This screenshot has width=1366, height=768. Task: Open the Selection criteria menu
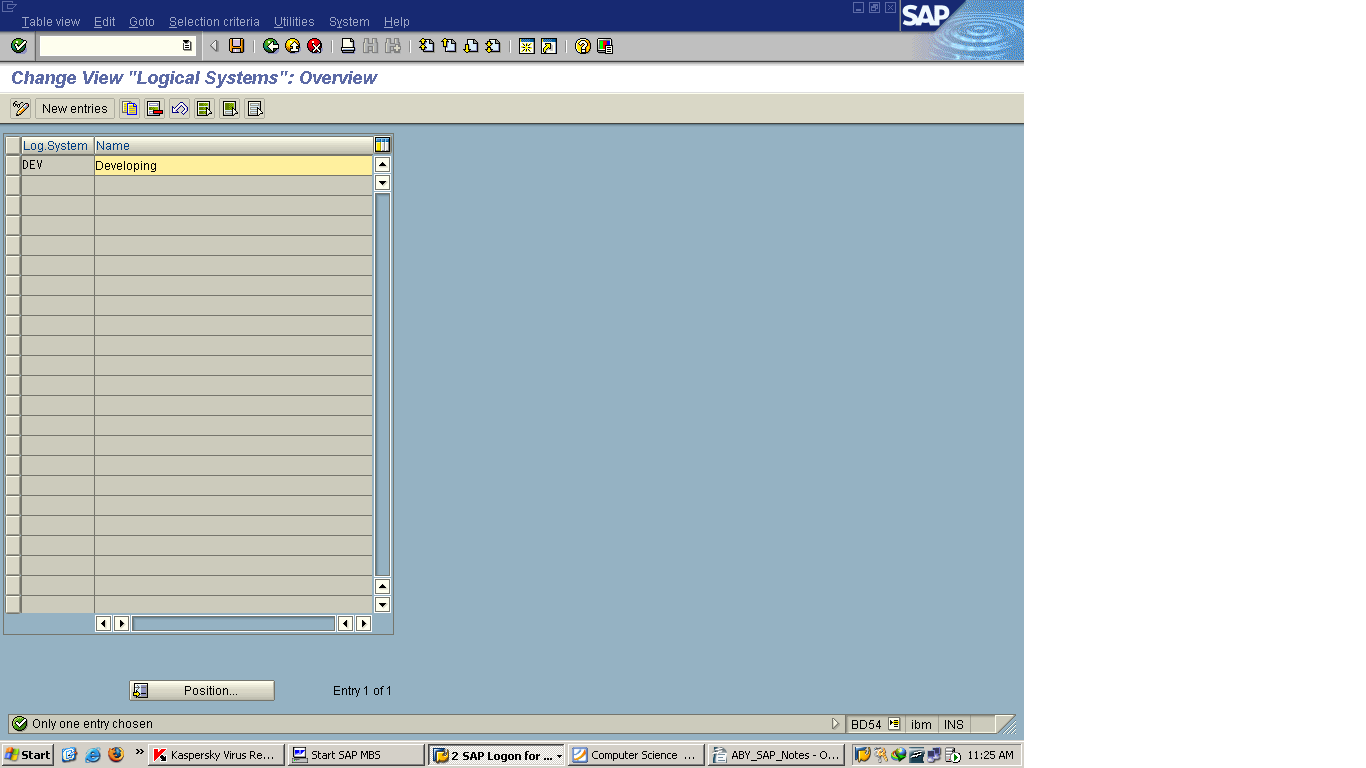[213, 21]
